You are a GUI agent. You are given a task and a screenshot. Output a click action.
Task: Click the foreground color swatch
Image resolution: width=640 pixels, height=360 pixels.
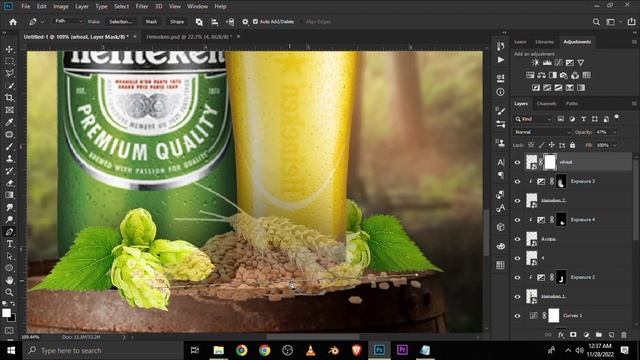point(7,313)
